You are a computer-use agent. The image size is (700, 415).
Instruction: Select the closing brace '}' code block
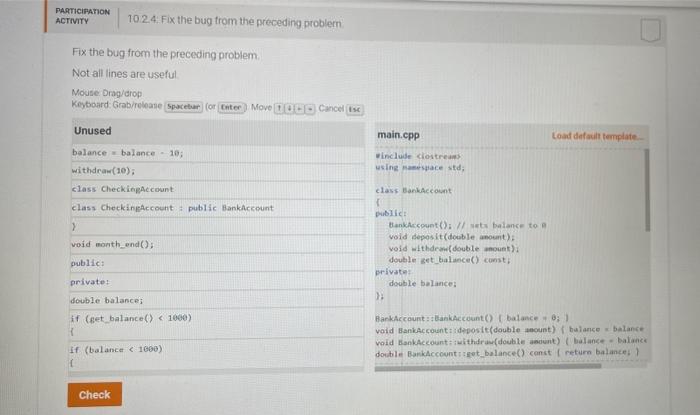(217, 227)
